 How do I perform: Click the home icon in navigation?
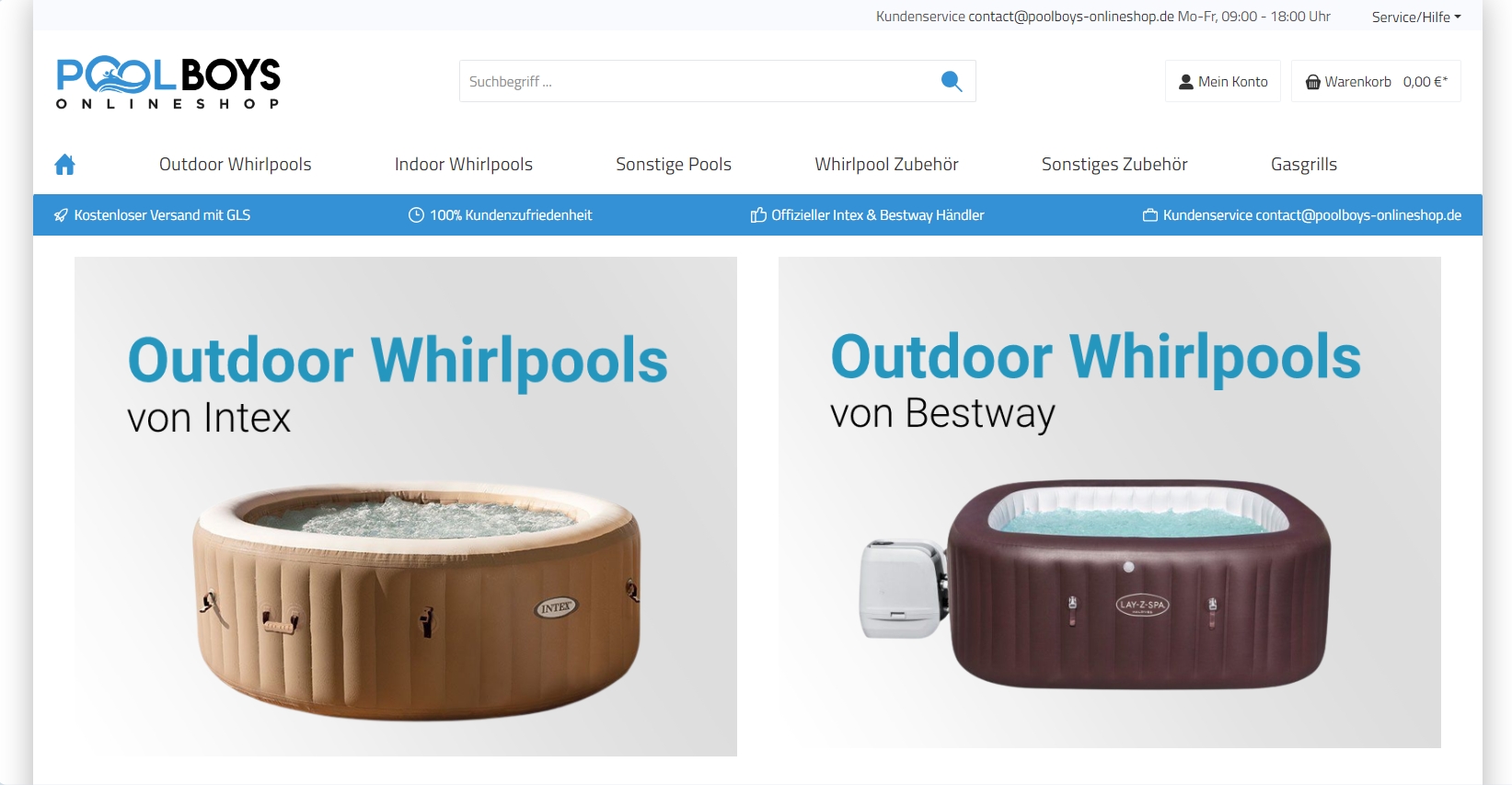(64, 165)
